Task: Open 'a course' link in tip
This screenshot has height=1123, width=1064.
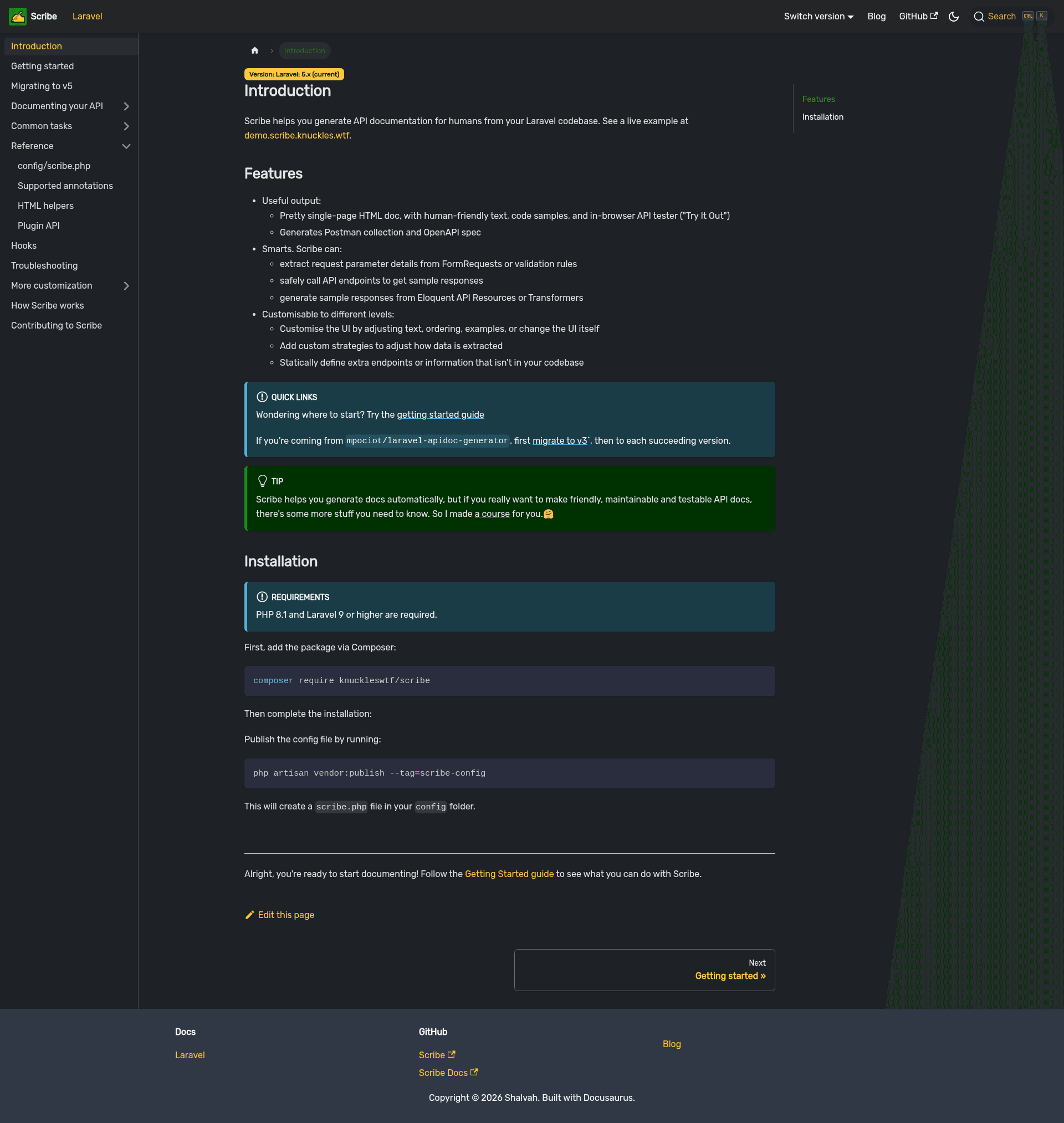Action: (x=492, y=514)
